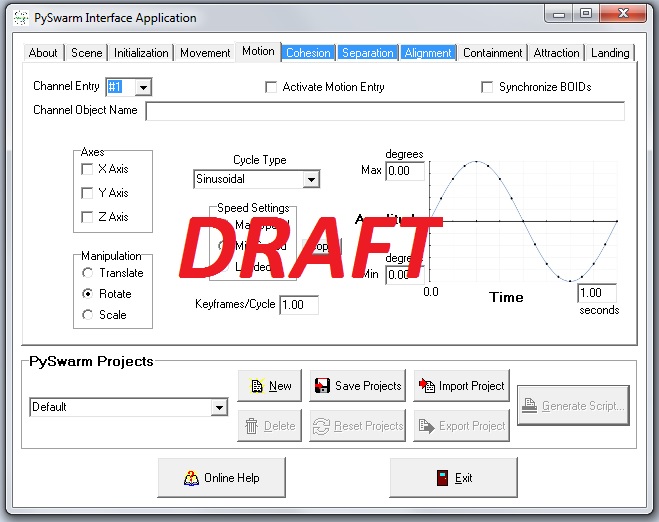Click the Reset Projects refresh icon

pyautogui.click(x=321, y=426)
